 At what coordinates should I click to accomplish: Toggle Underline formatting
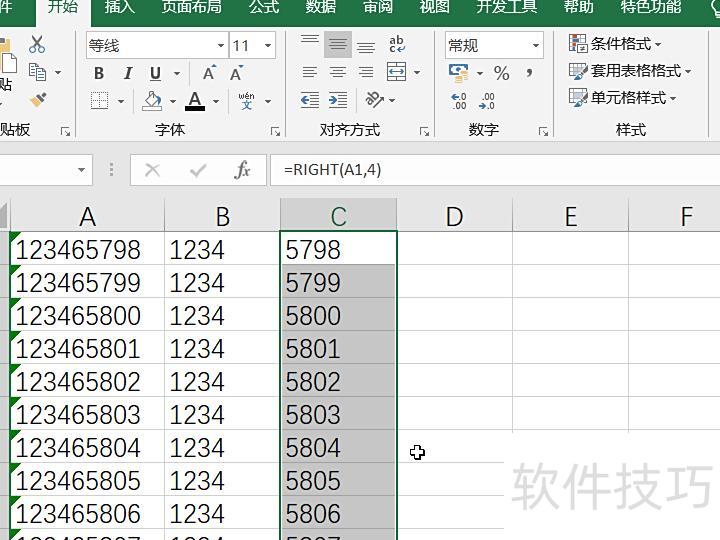click(x=155, y=73)
